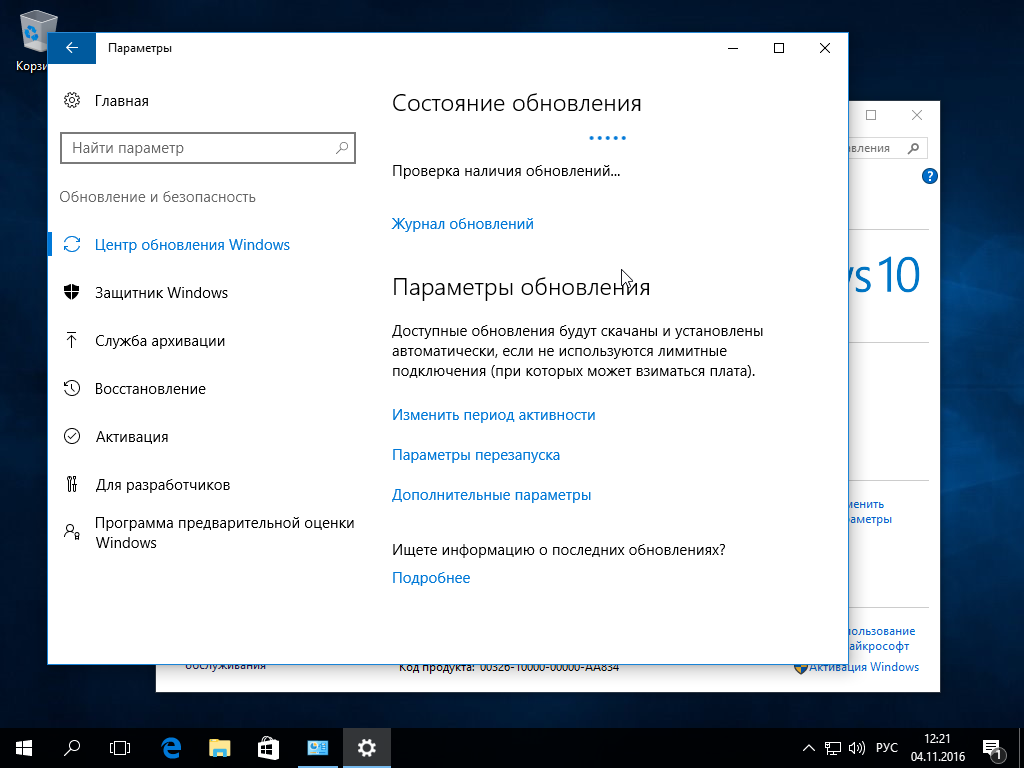Click the Подробнее link
The width and height of the screenshot is (1024, 768).
click(x=431, y=578)
